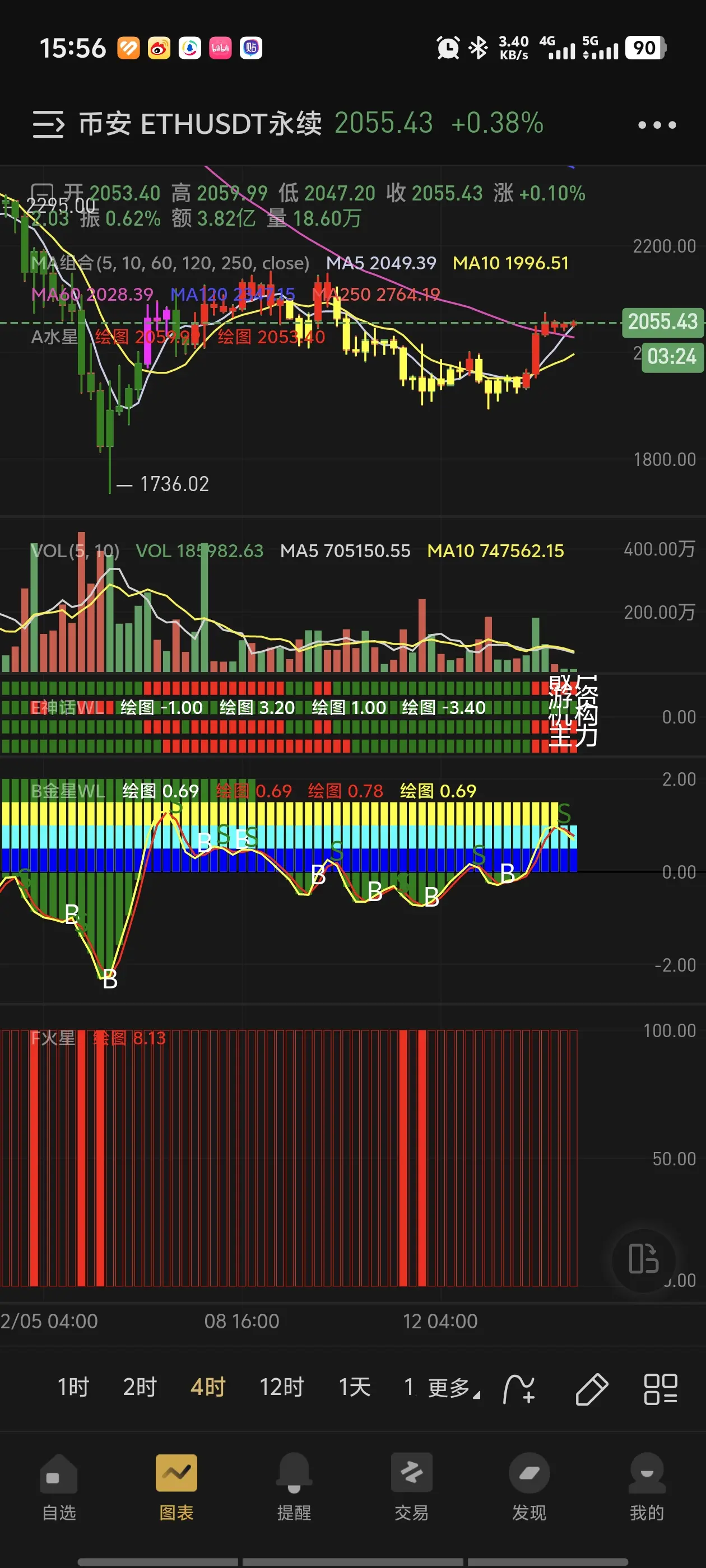Expand the 更多 timeframes dropdown
The image size is (706, 1568).
pos(454,1388)
